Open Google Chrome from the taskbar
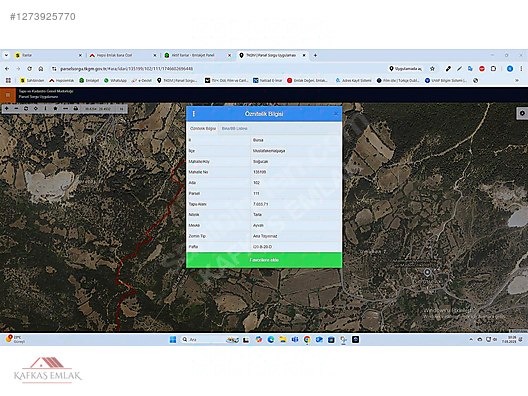The height and width of the screenshot is (396, 528). 307,339
